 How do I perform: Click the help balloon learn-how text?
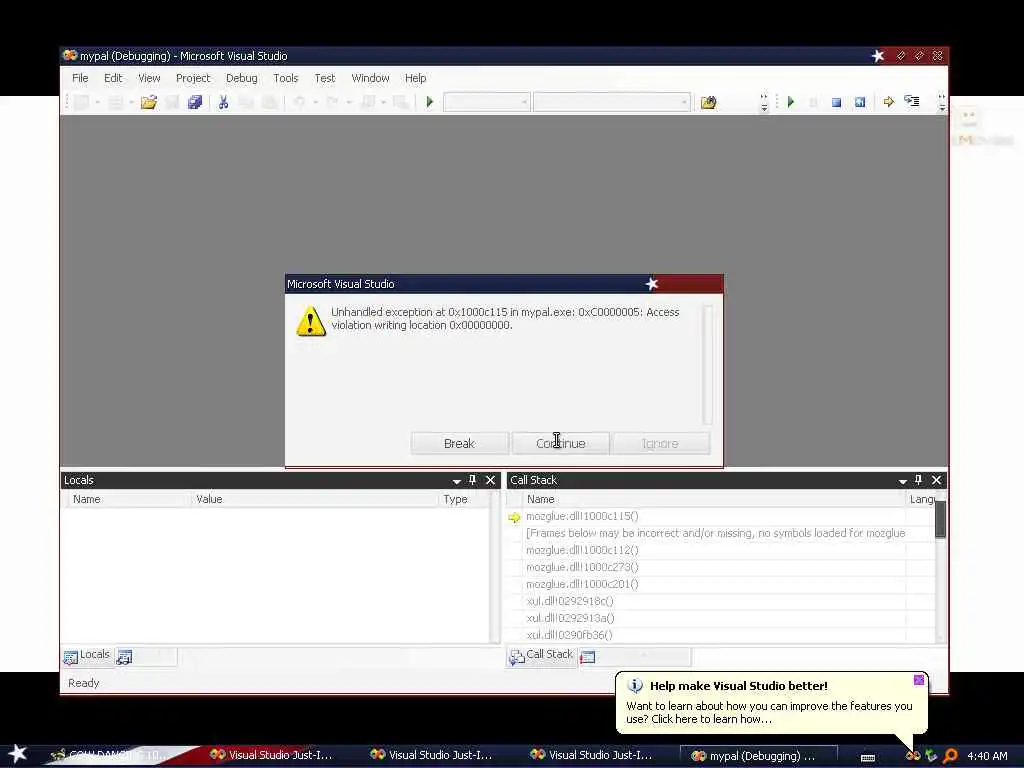coord(769,712)
